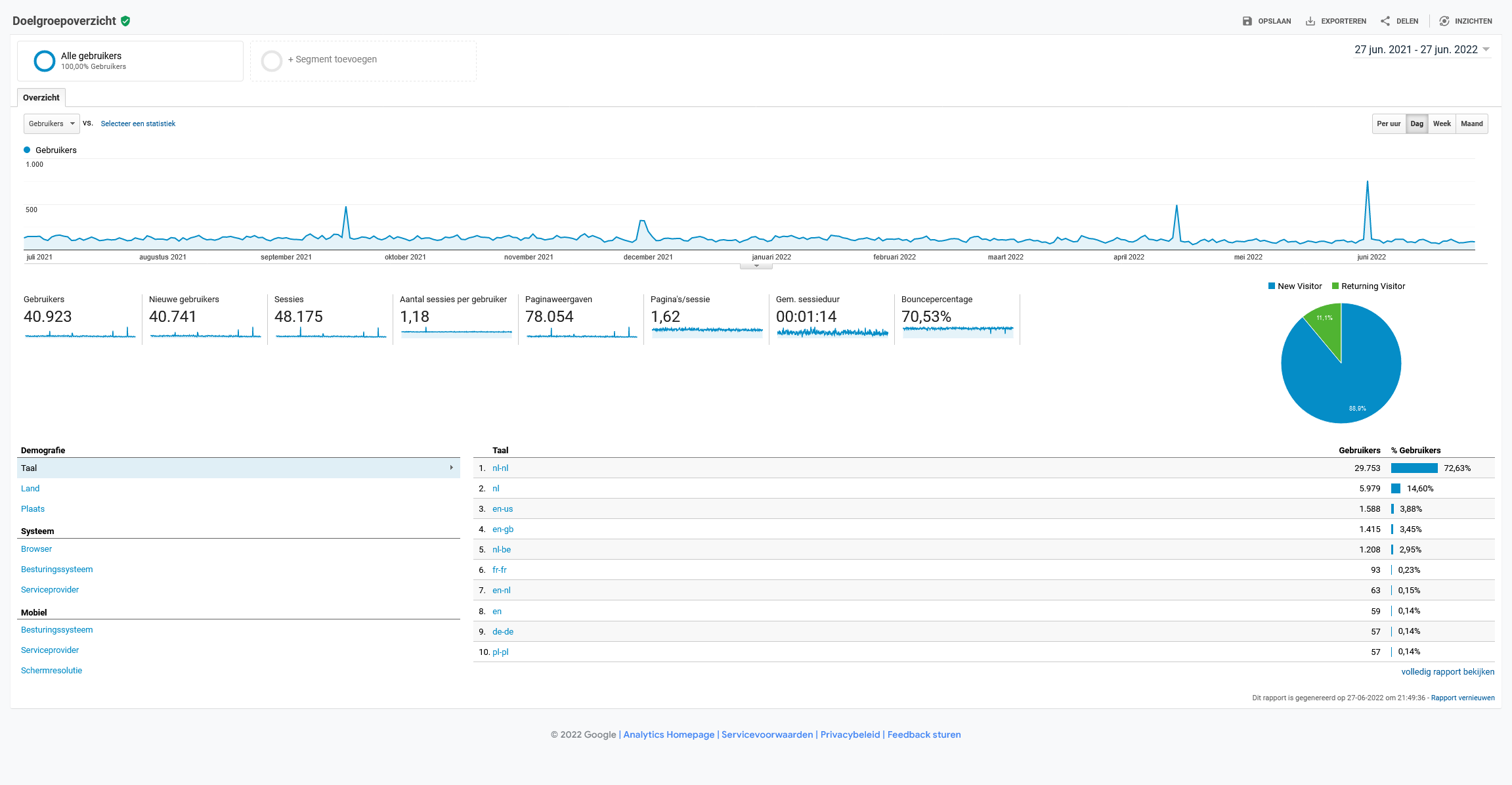Select the Overzicht tab
This screenshot has width=1512, height=785.
41,97
